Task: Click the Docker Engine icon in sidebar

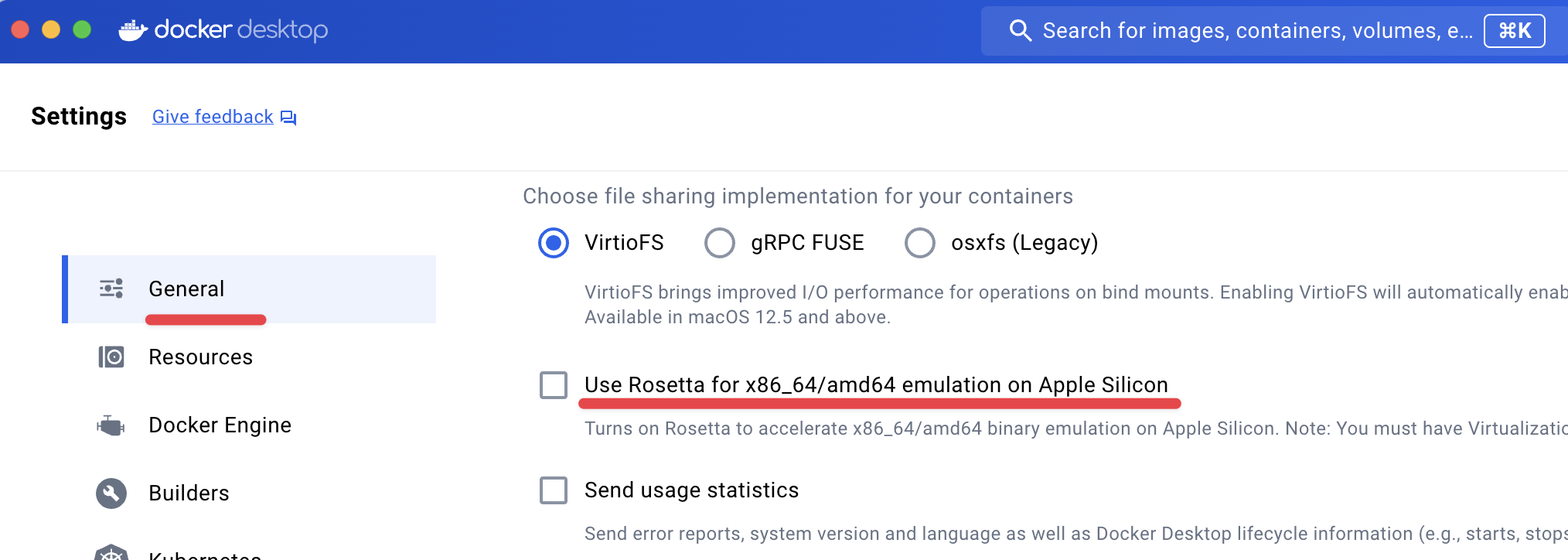Action: [x=111, y=425]
